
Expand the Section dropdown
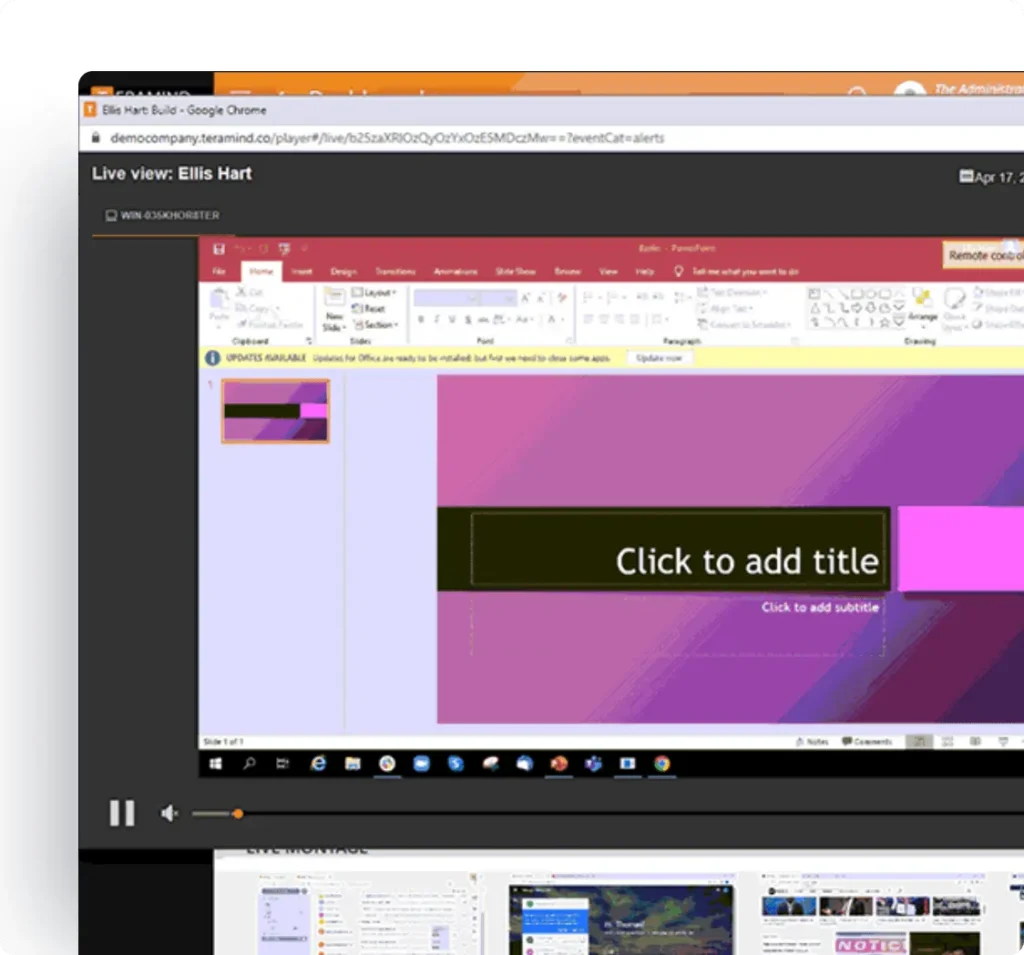377,324
